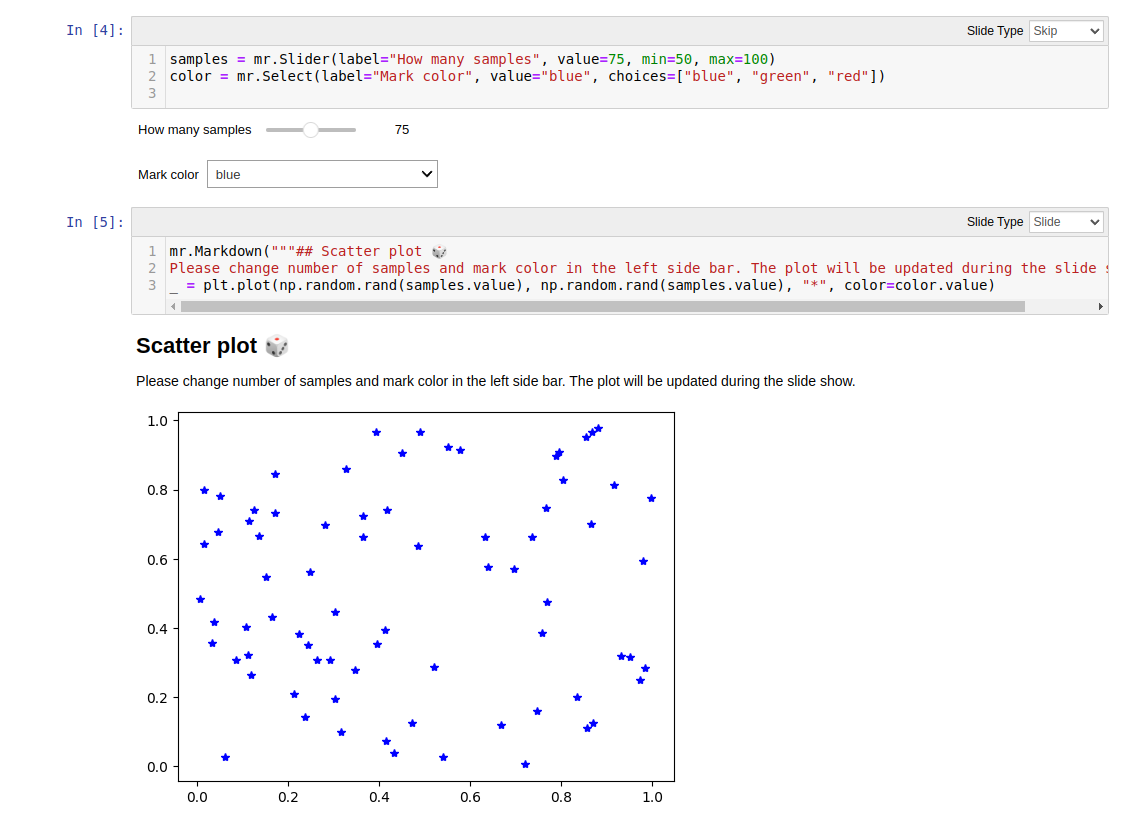This screenshot has width=1122, height=819.
Task: Click the slider value 75 text
Action: point(402,129)
